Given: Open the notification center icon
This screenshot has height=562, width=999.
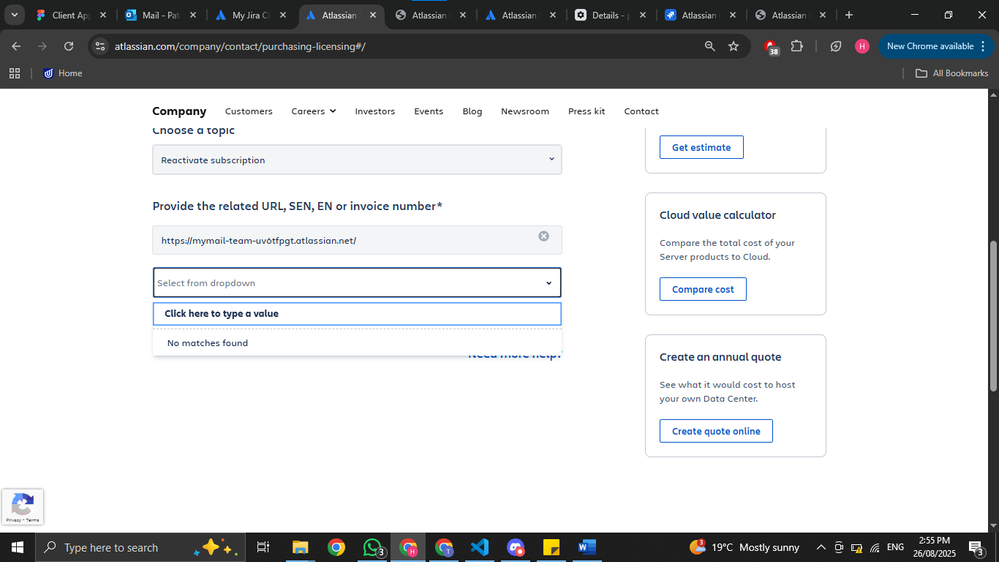Looking at the screenshot, I should pyautogui.click(x=977, y=547).
